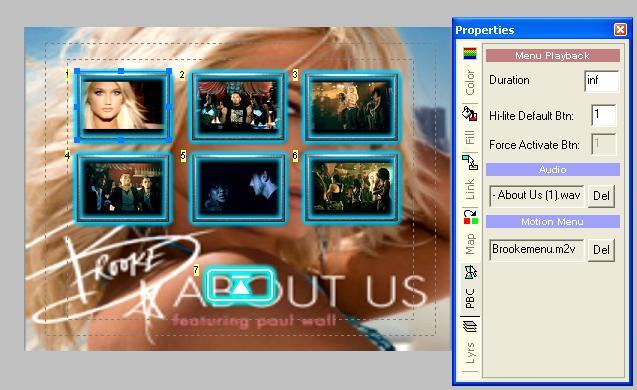Image resolution: width=637 pixels, height=390 pixels.
Task: Open the Lyrs layers icon
Action: (470, 326)
